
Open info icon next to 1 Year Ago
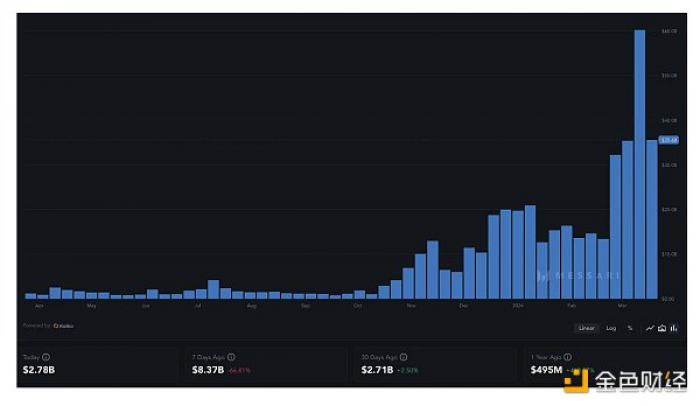[x=567, y=357]
